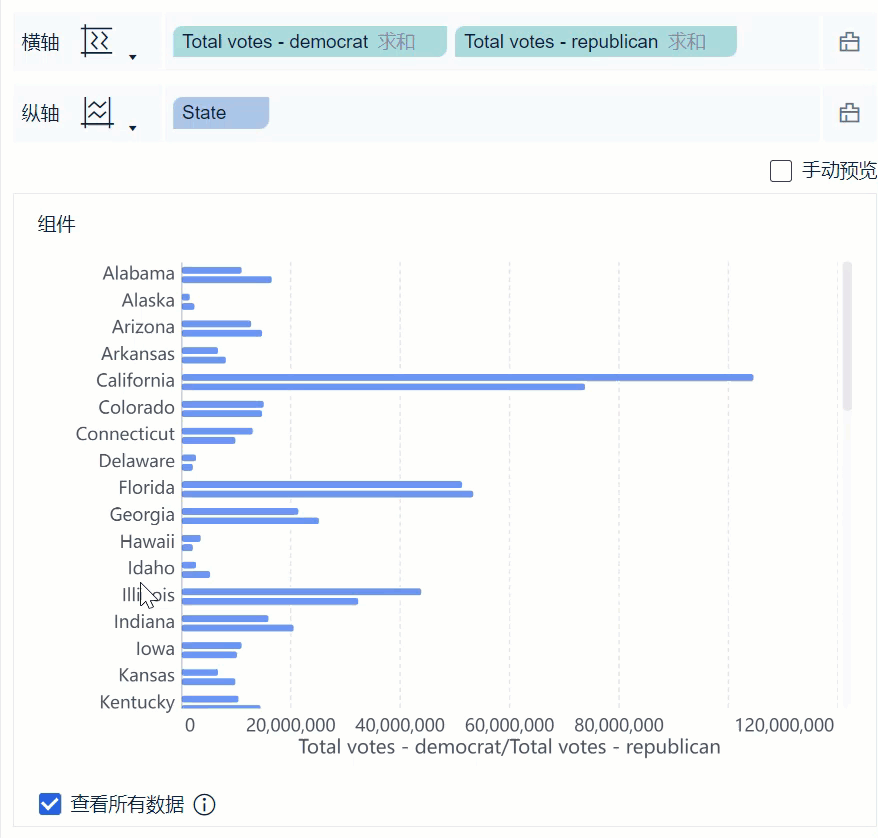Screen dimensions: 878x838
Task: Select the Total votes - democrat field pill
Action: (308, 42)
